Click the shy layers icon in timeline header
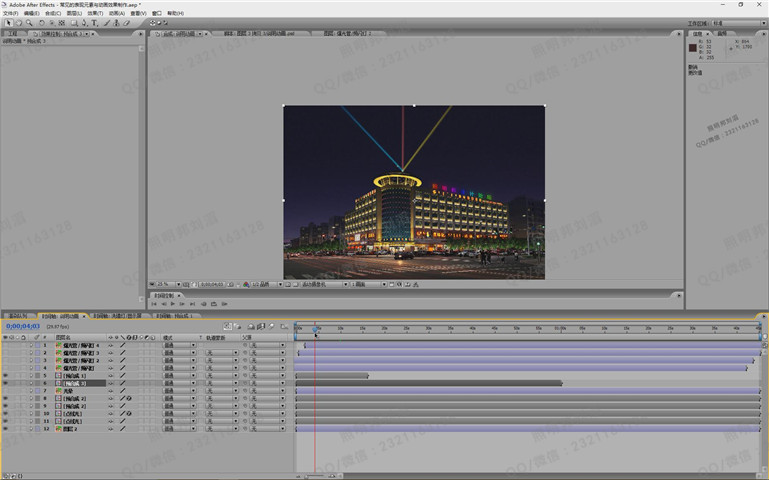This screenshot has width=769, height=480. click(251, 326)
